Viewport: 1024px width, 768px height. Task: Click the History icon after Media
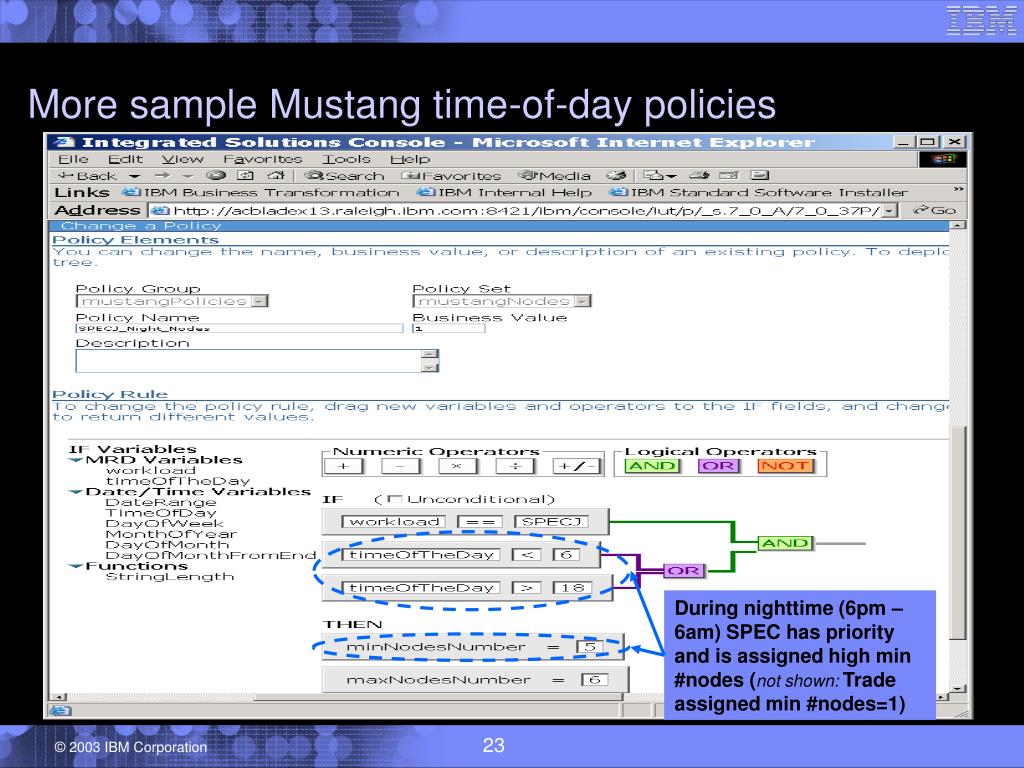pyautogui.click(x=616, y=175)
